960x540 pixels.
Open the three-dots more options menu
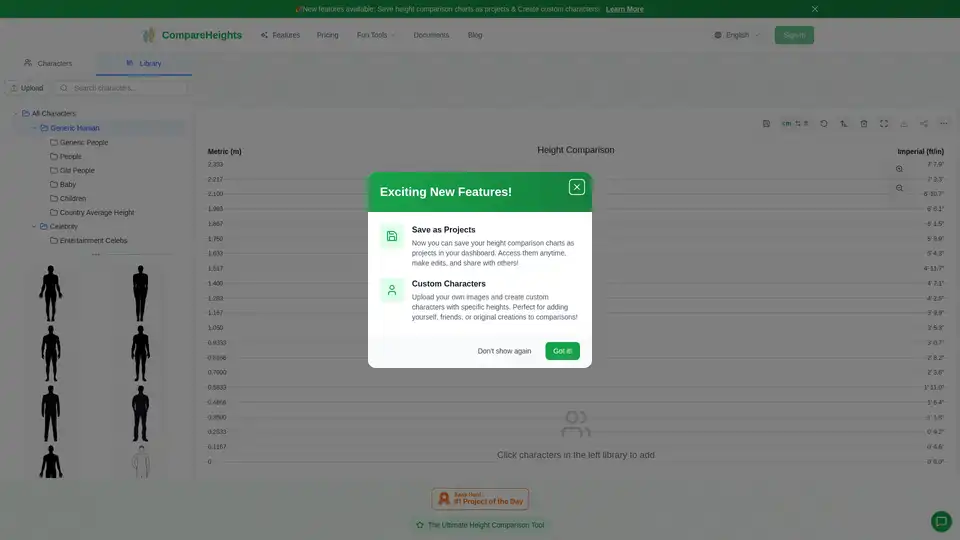943,124
